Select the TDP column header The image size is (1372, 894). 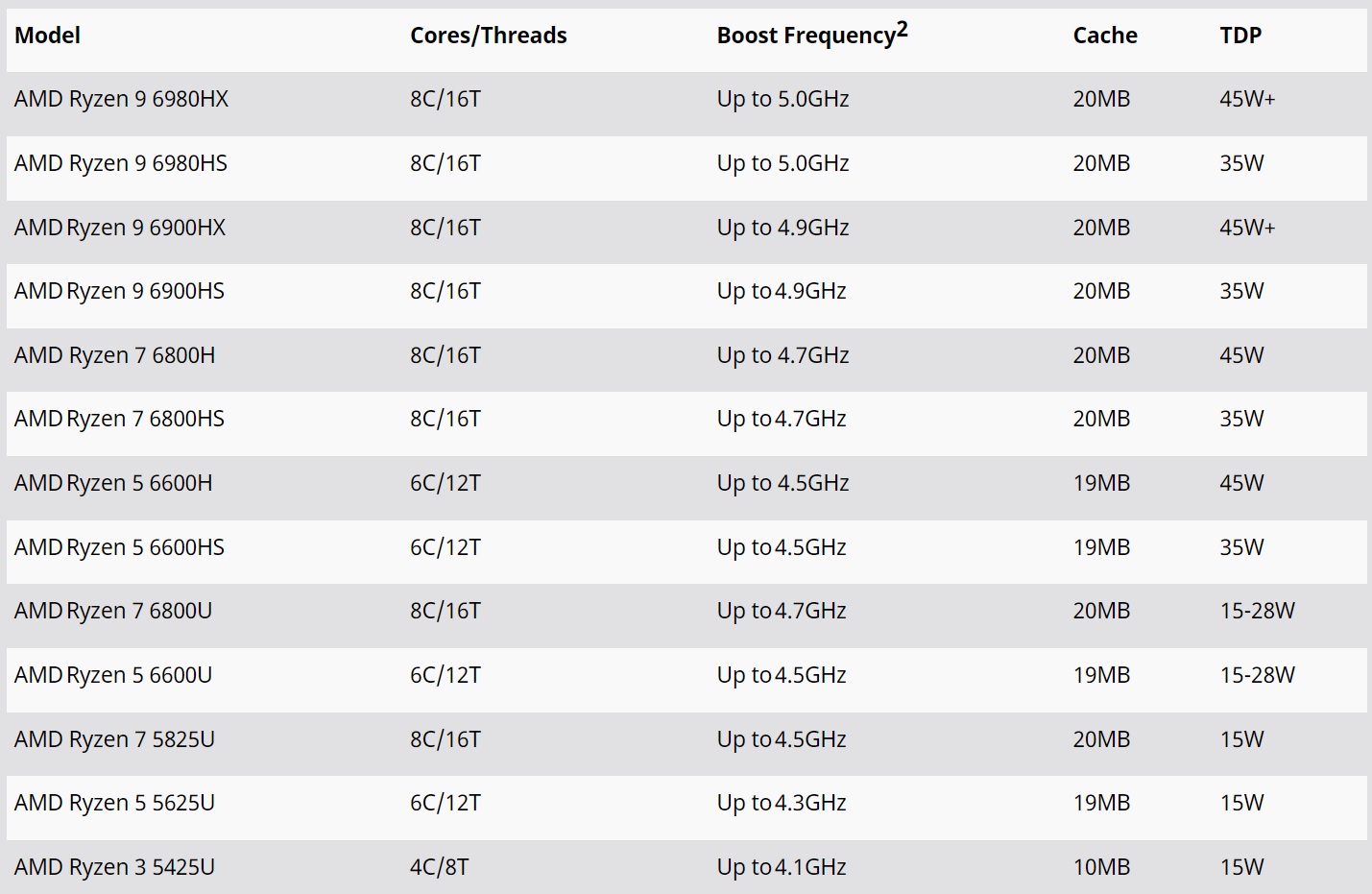point(1240,36)
